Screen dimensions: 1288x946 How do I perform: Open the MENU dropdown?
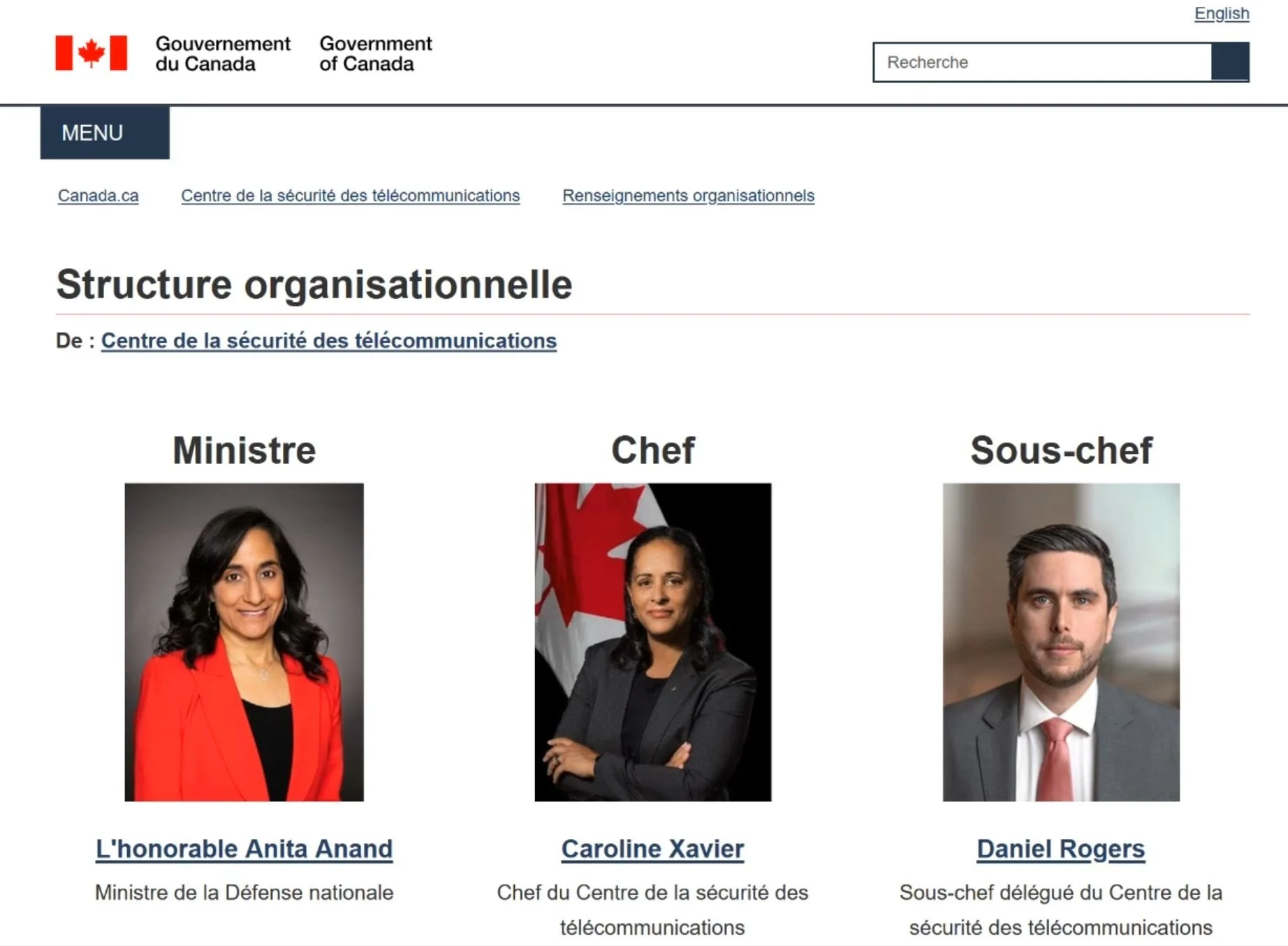click(x=105, y=133)
